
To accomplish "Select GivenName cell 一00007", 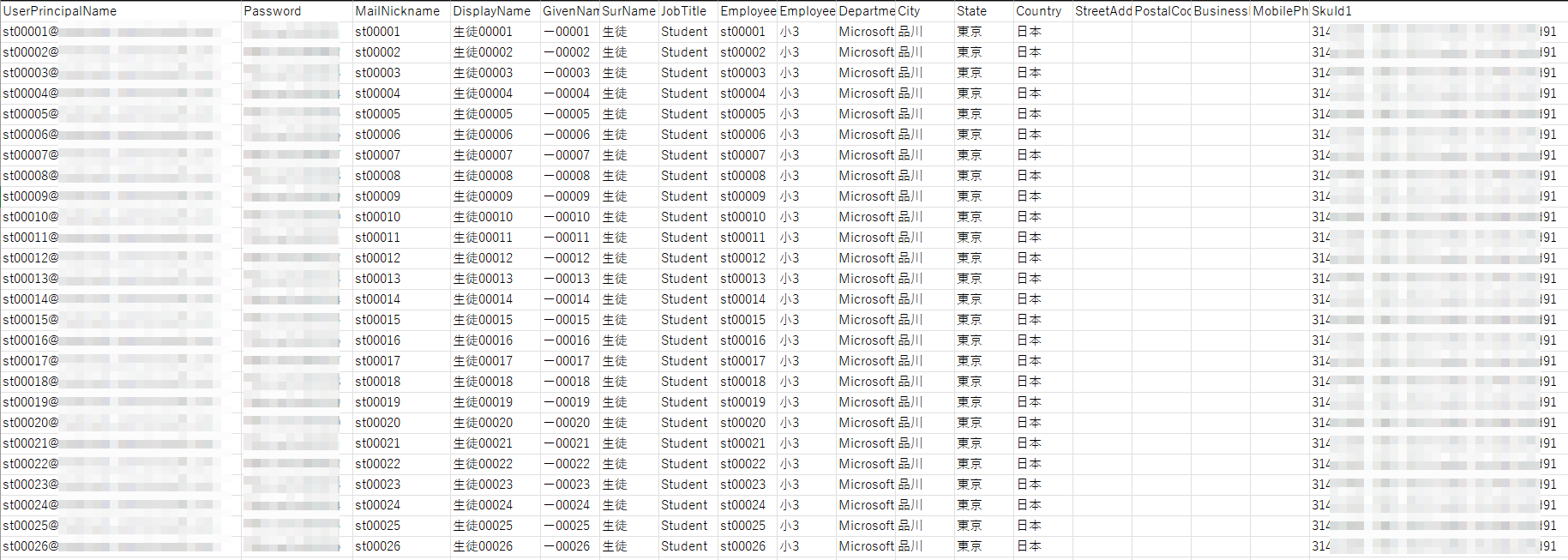I will 570,155.
